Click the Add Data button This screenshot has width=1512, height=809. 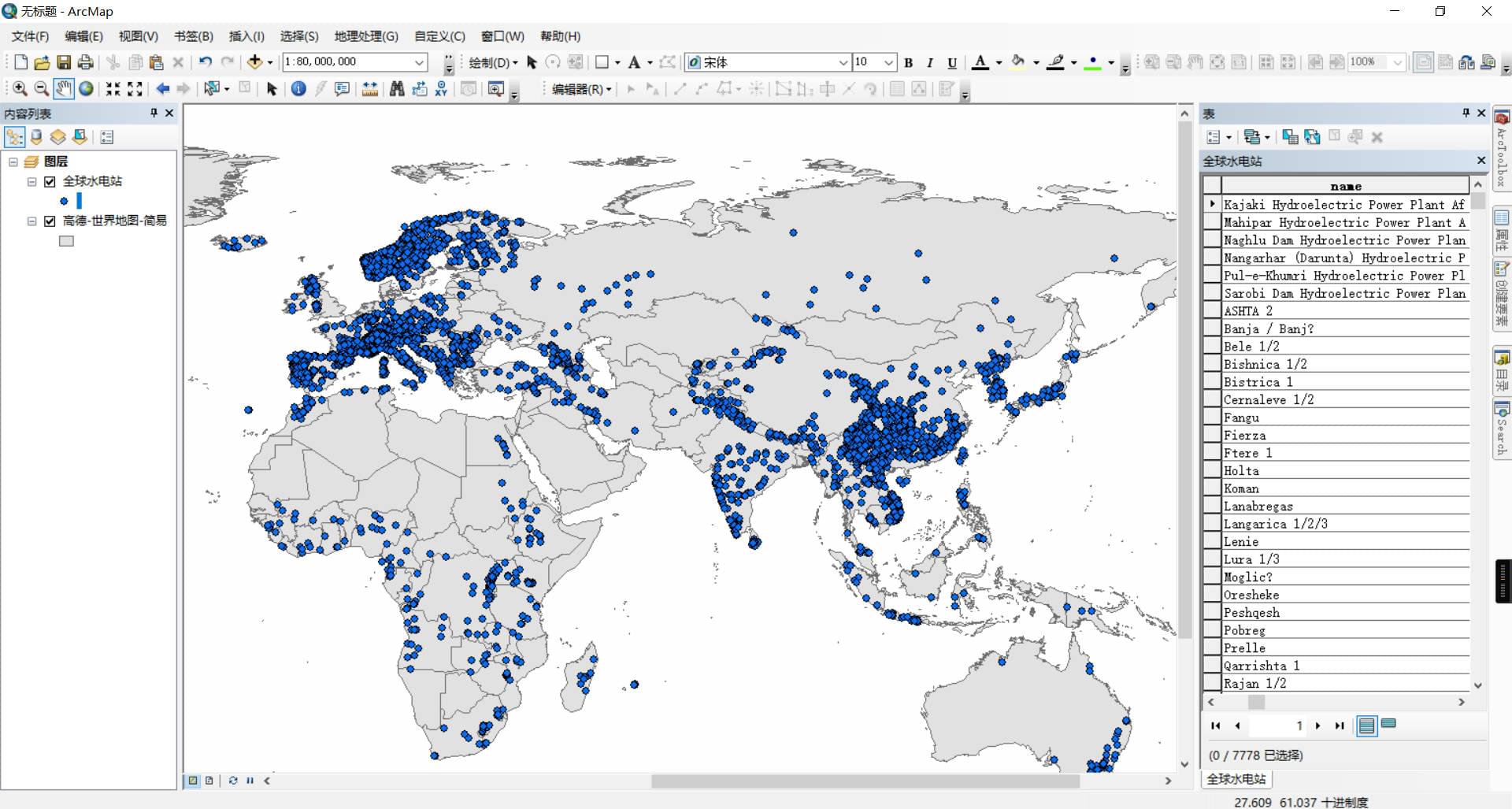click(254, 62)
